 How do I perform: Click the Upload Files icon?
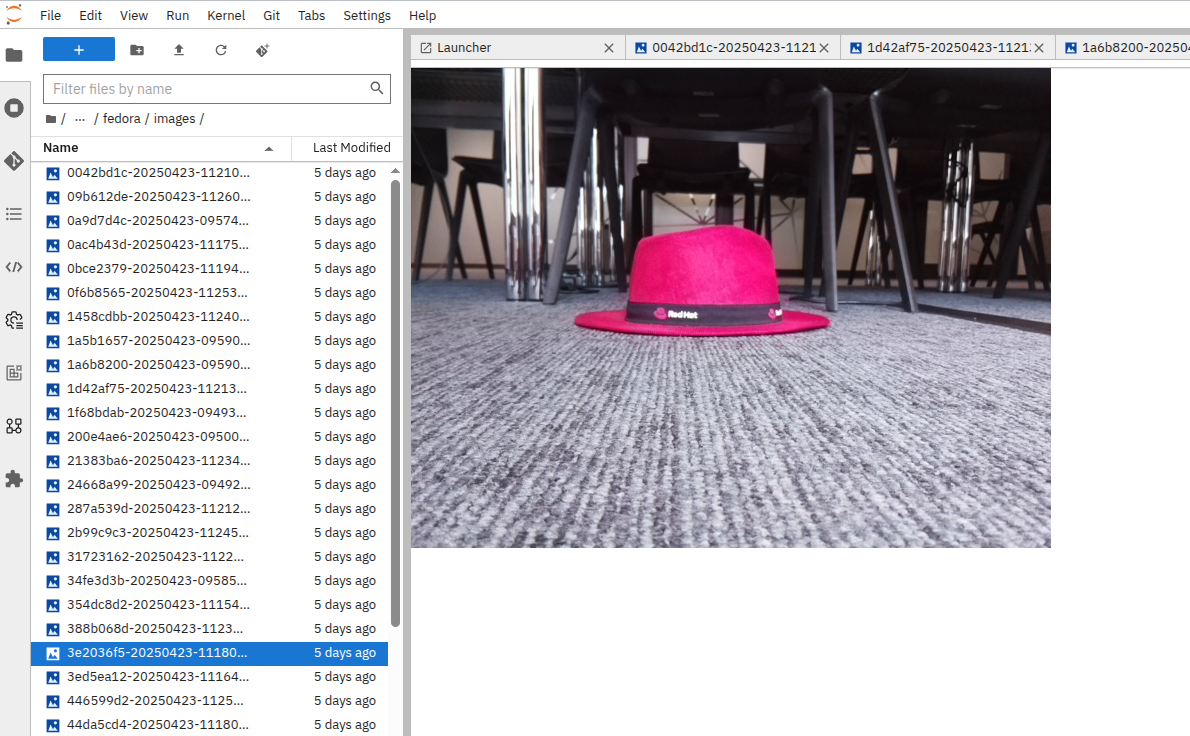179,50
